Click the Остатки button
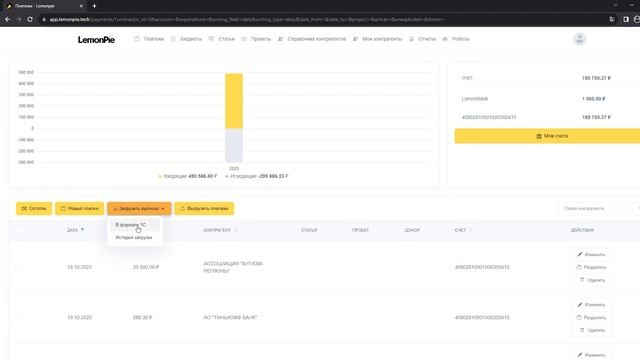 pyautogui.click(x=34, y=209)
